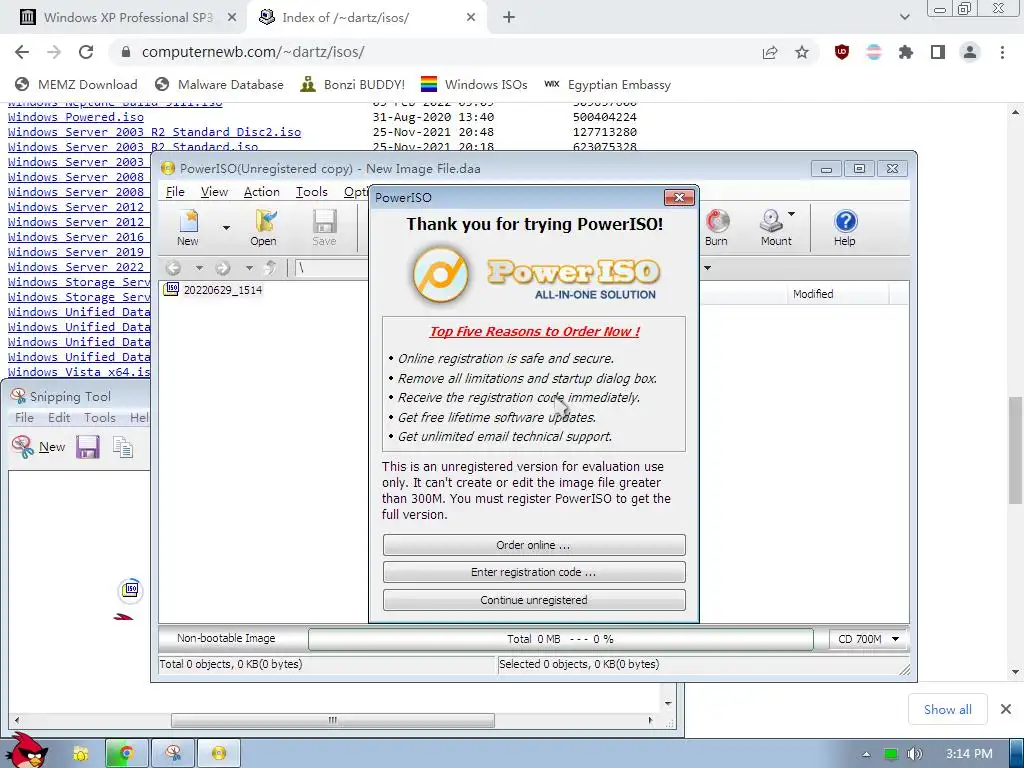Screen dimensions: 1024x768
Task: Open the Action menu in PowerISO
Action: pyautogui.click(x=261, y=191)
